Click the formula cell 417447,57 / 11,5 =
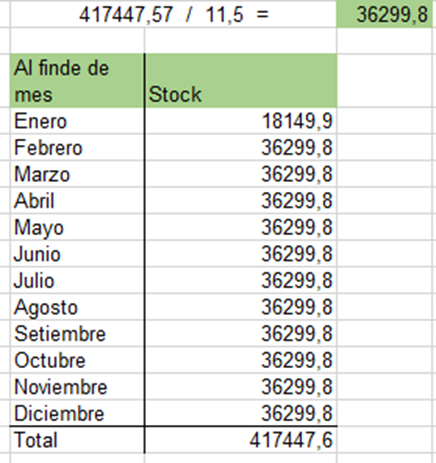 [174, 14]
